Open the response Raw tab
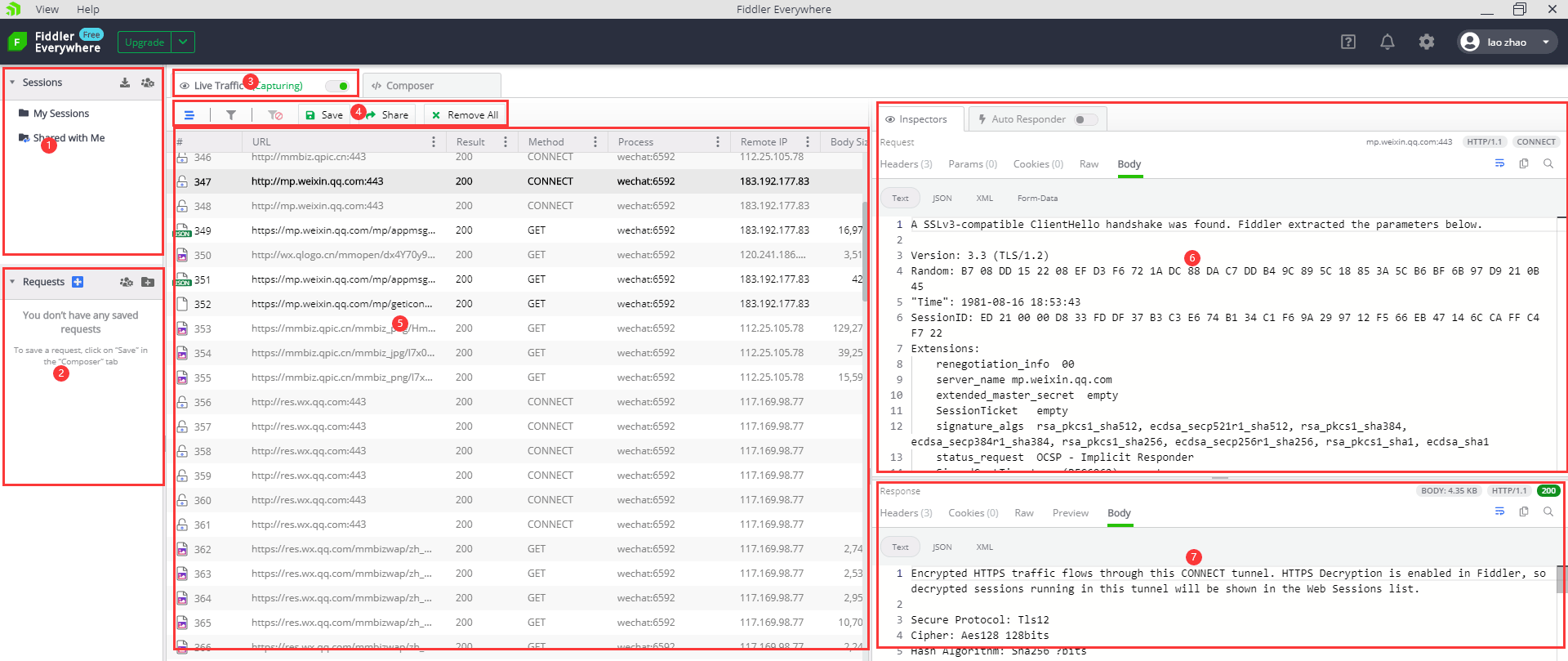Viewport: 1568px width, 661px height. 1024,513
